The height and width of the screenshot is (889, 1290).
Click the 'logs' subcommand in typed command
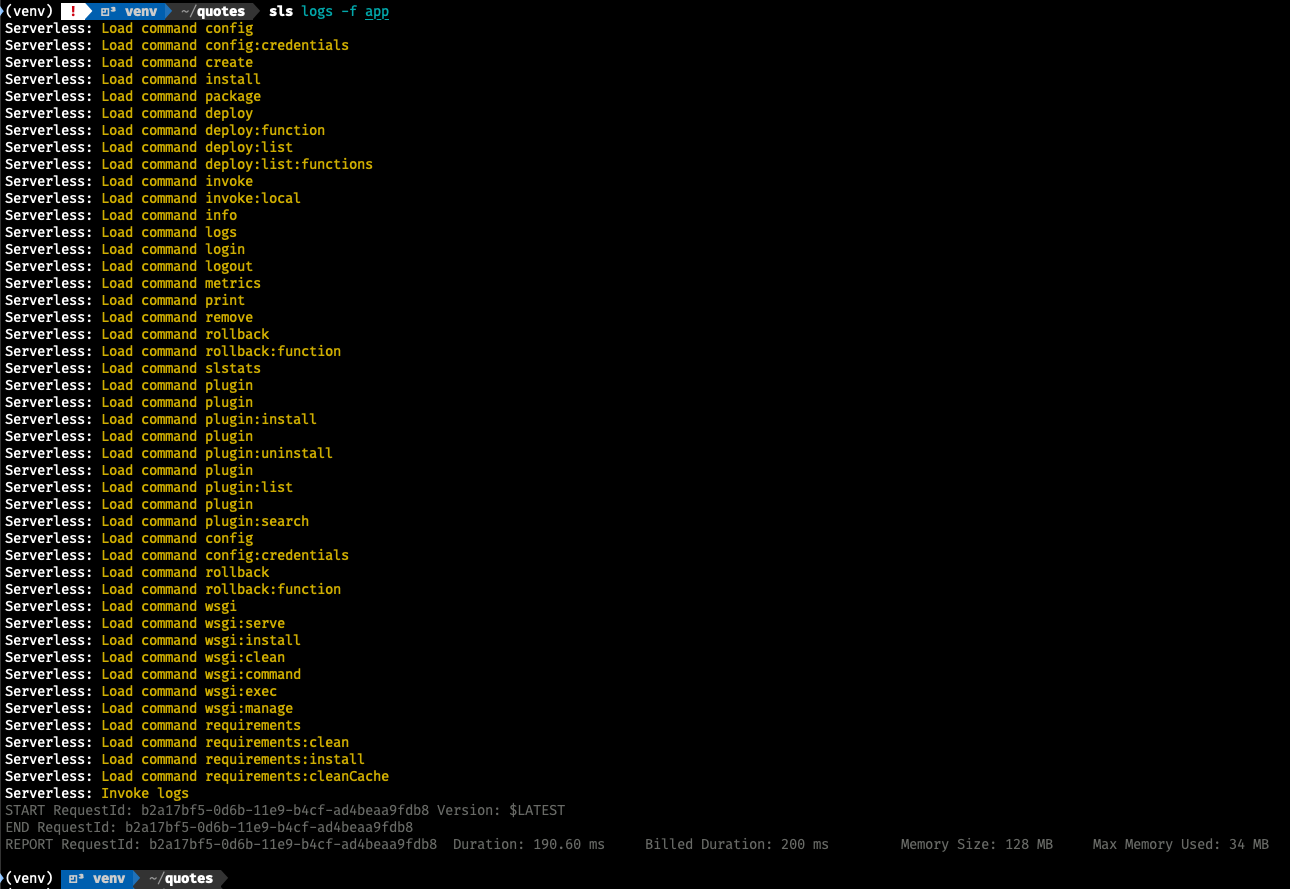[317, 11]
